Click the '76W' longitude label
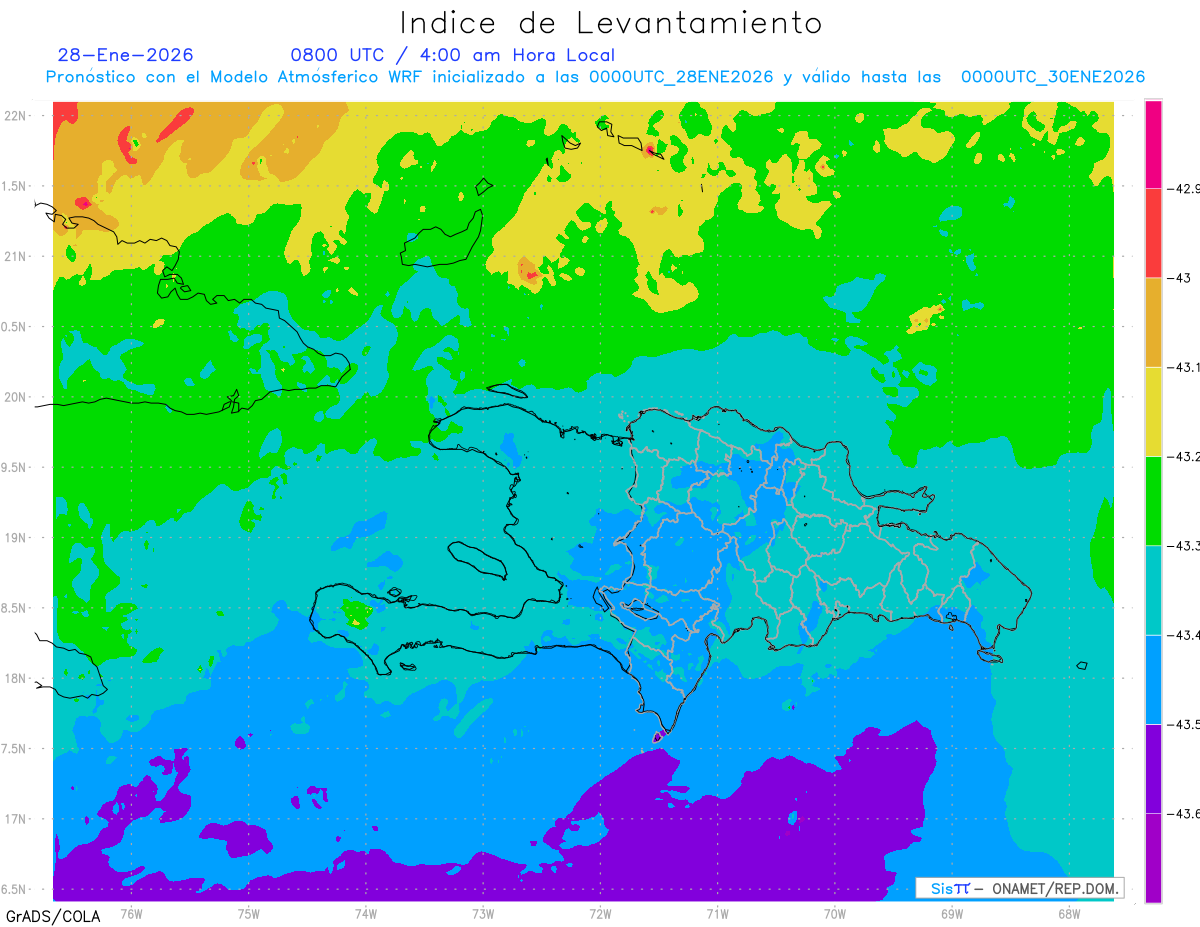The width and height of the screenshot is (1200, 927). pos(131,913)
